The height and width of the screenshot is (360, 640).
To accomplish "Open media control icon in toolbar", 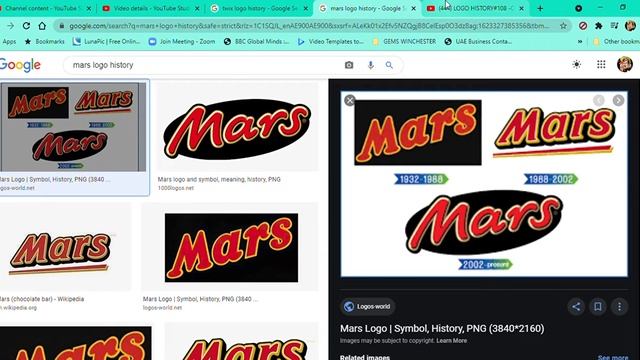I will click(x=614, y=26).
